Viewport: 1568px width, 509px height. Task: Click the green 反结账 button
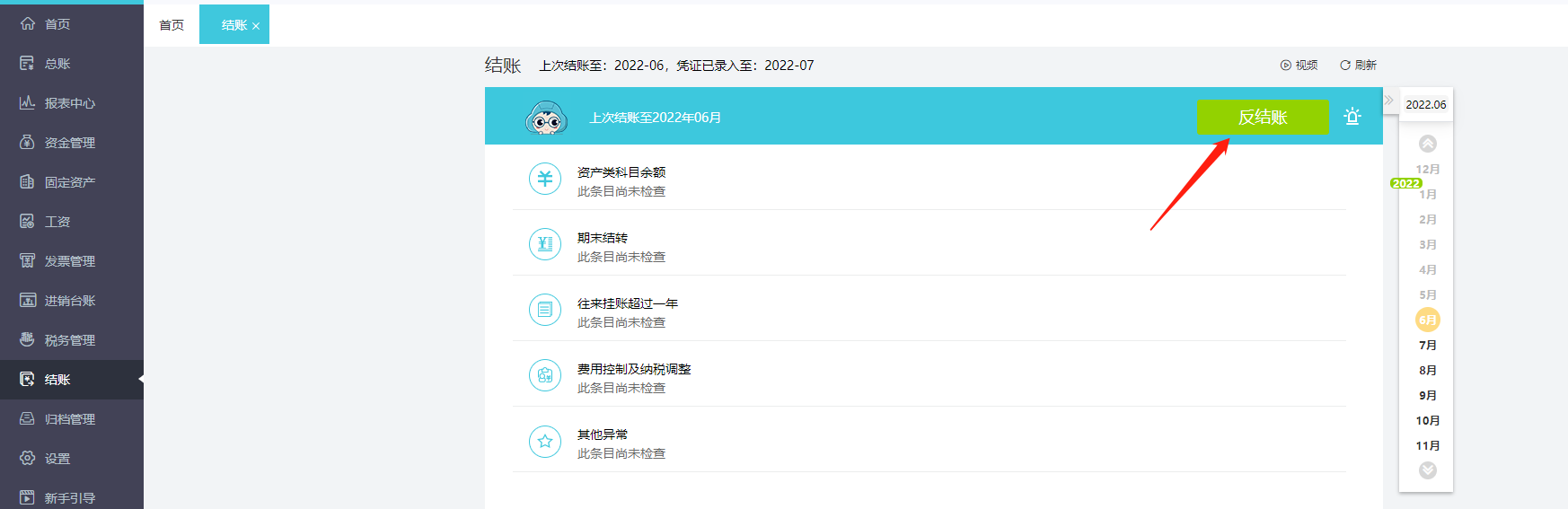pyautogui.click(x=1263, y=117)
